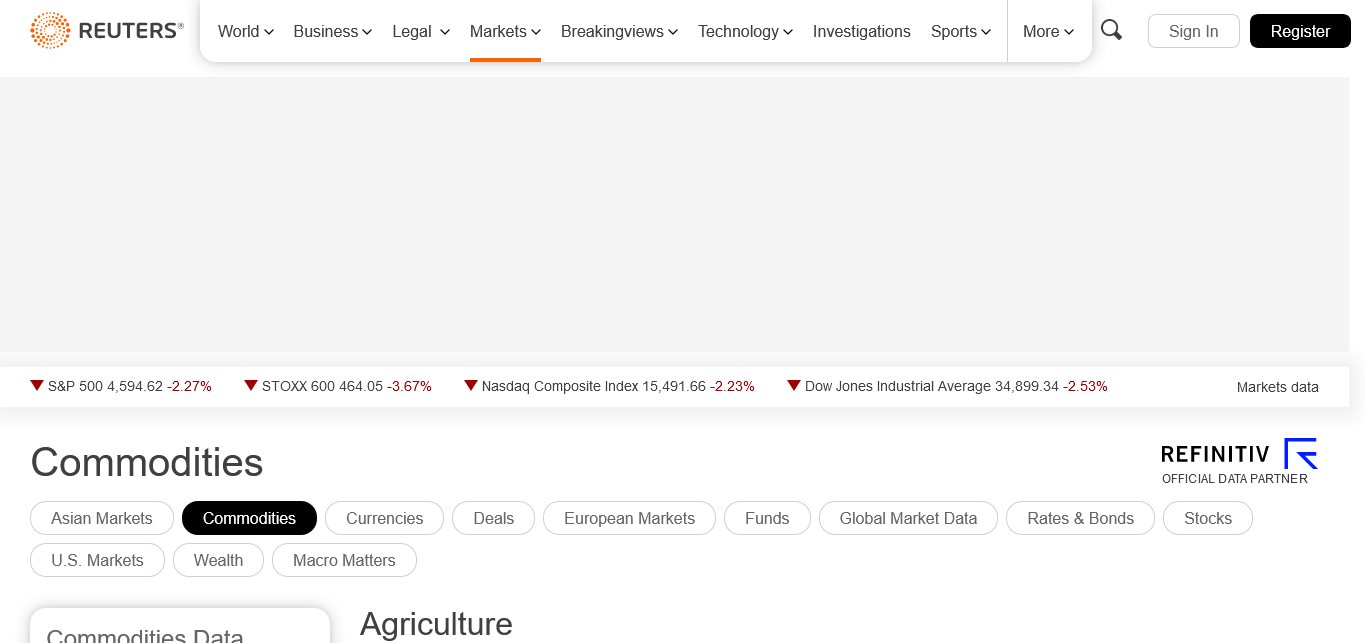The image size is (1366, 643).
Task: Click the Refinitiv data partner logo
Action: click(x=1239, y=461)
